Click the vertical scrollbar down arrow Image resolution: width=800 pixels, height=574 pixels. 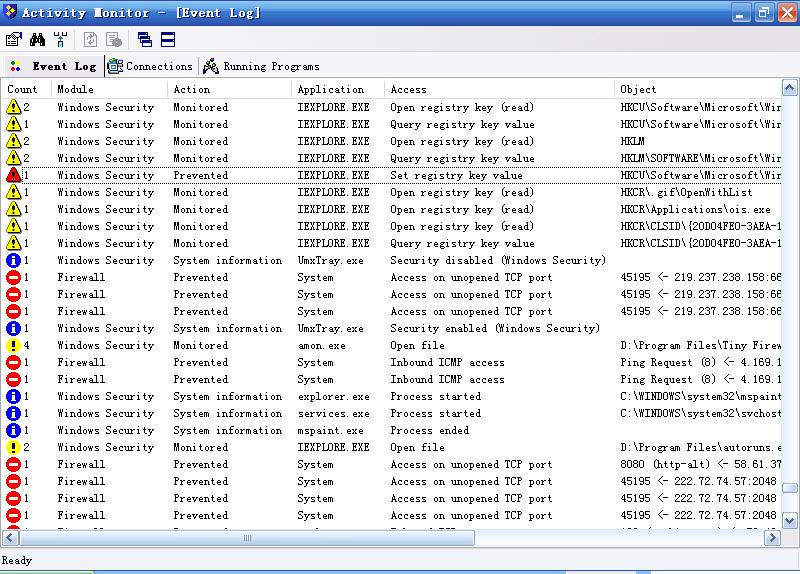point(789,521)
